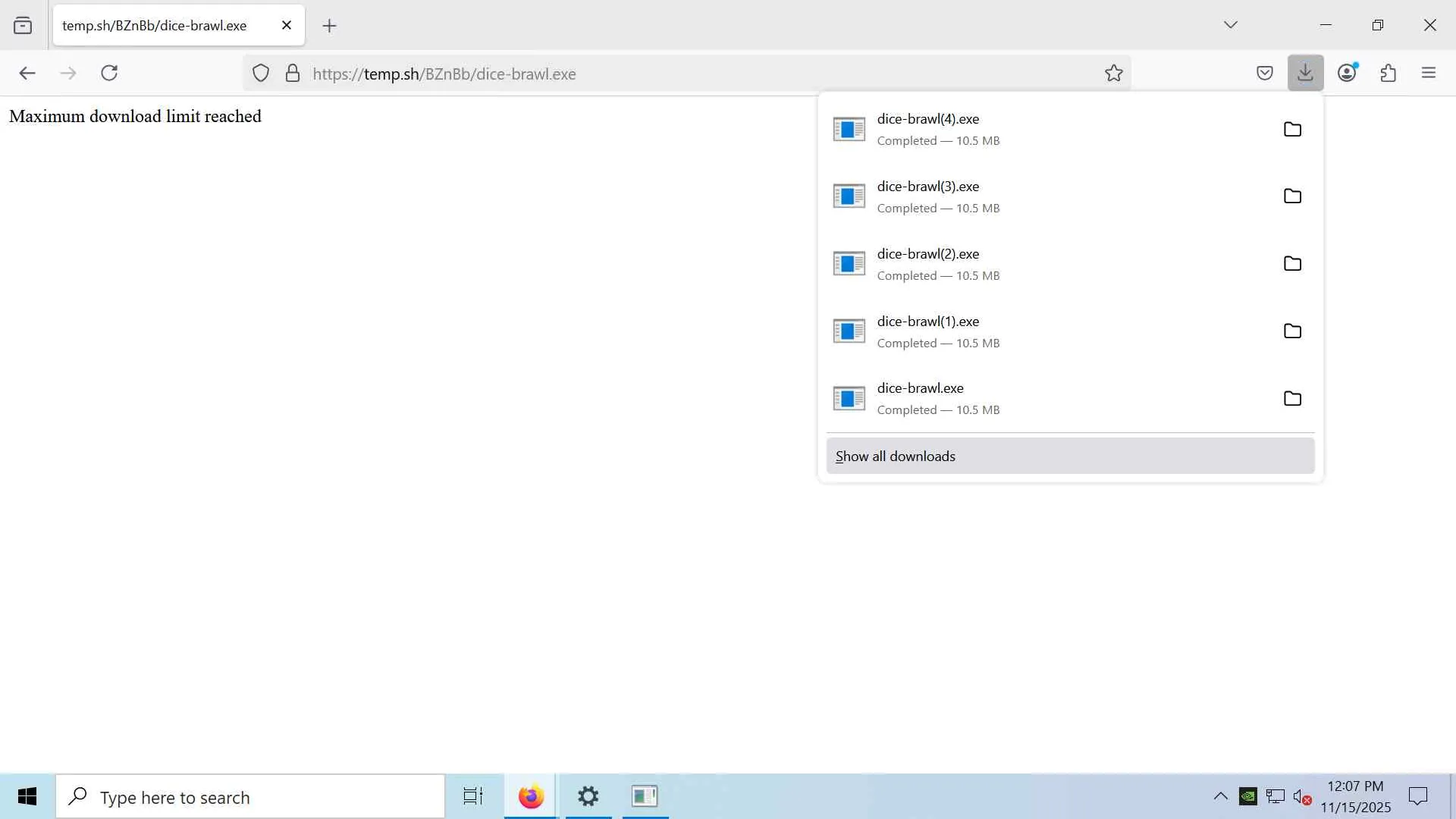View site info via padlock icon
Screen dimensions: 1456x819
[x=293, y=74]
